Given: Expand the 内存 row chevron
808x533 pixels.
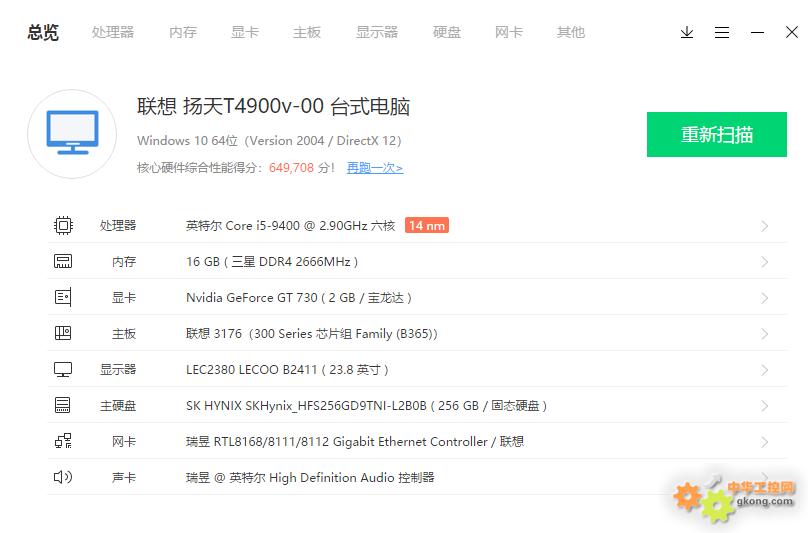Looking at the screenshot, I should tap(765, 262).
